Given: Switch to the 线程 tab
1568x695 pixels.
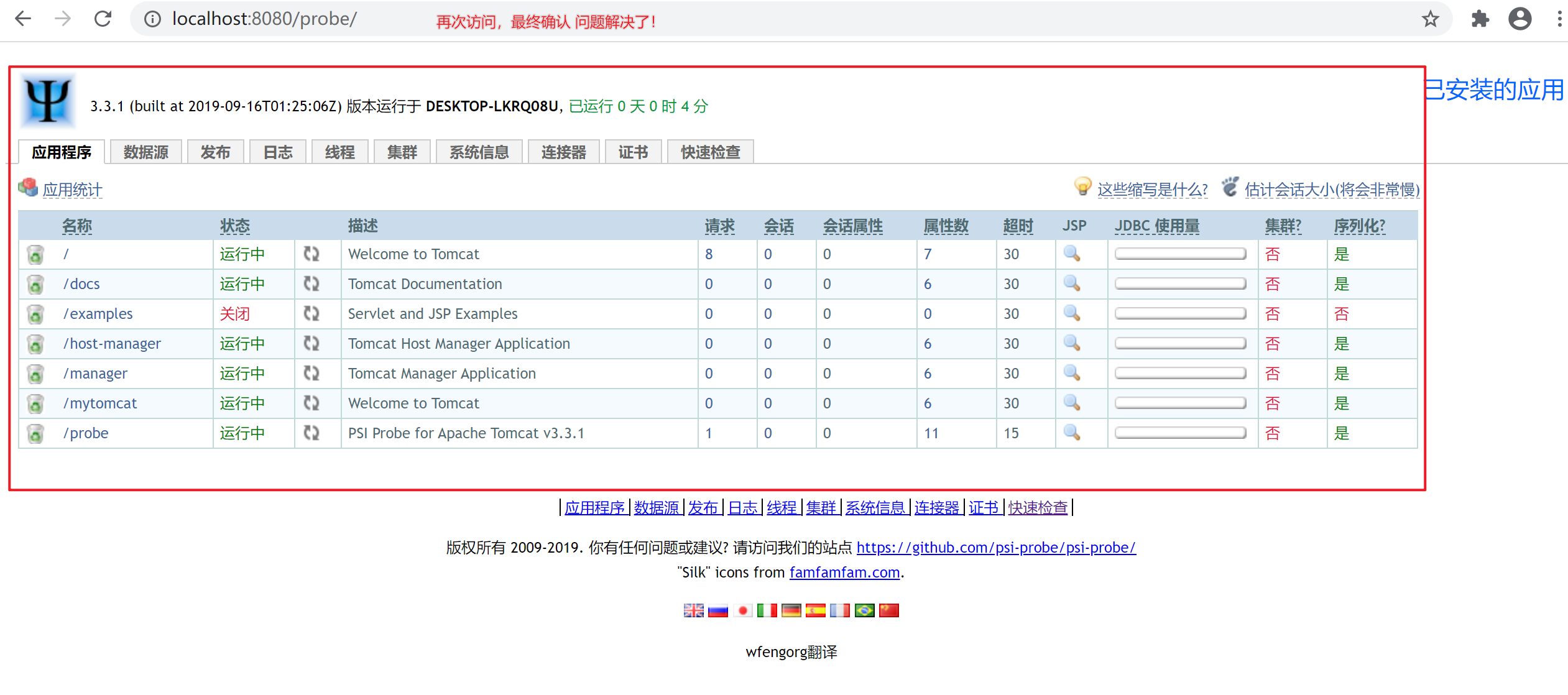Looking at the screenshot, I should click(340, 152).
